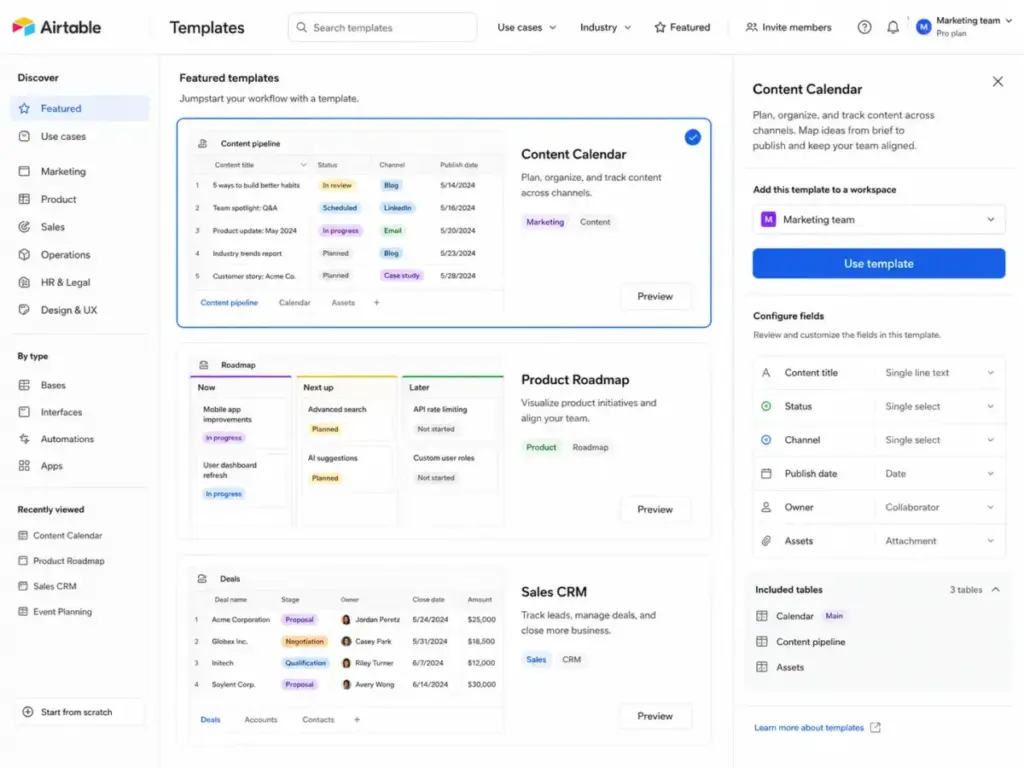
Task: Change Content title field type dropdown
Action: point(939,373)
